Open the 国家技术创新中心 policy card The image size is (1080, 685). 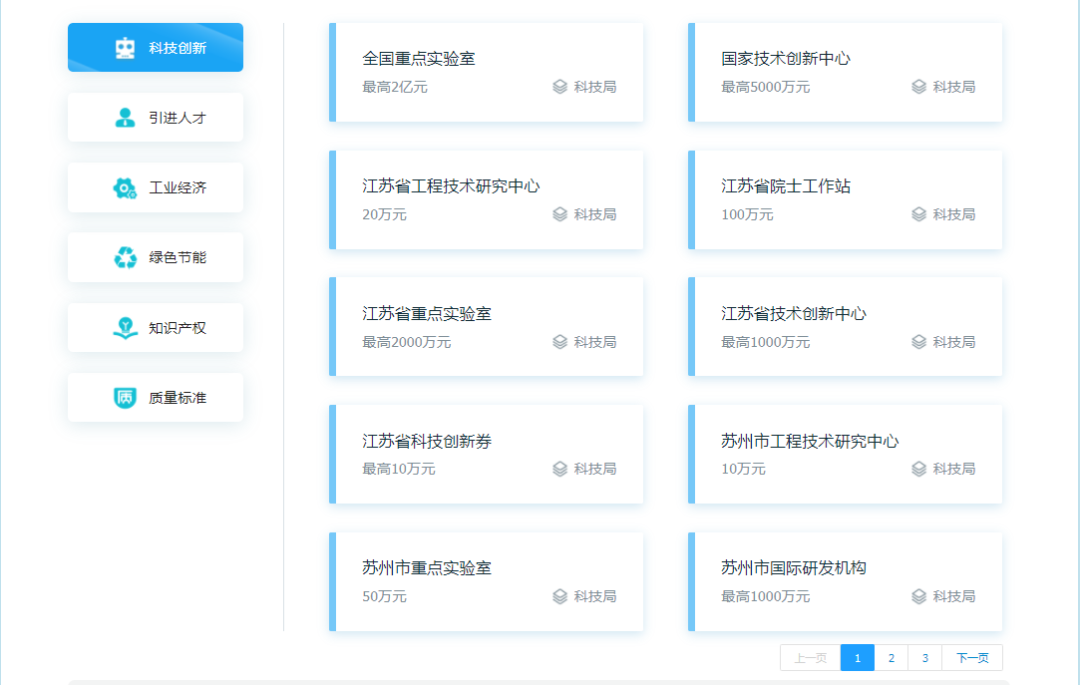point(845,72)
